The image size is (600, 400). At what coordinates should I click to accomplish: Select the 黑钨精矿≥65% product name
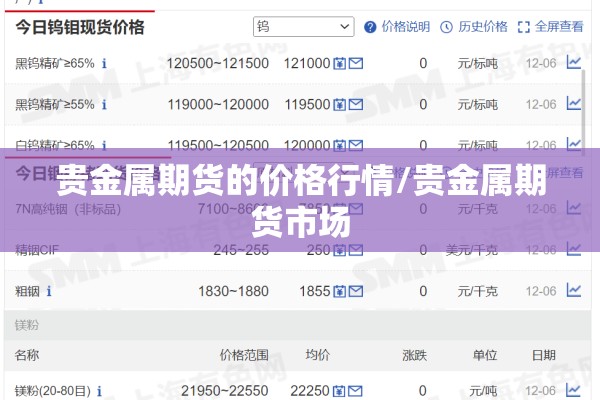(55, 63)
